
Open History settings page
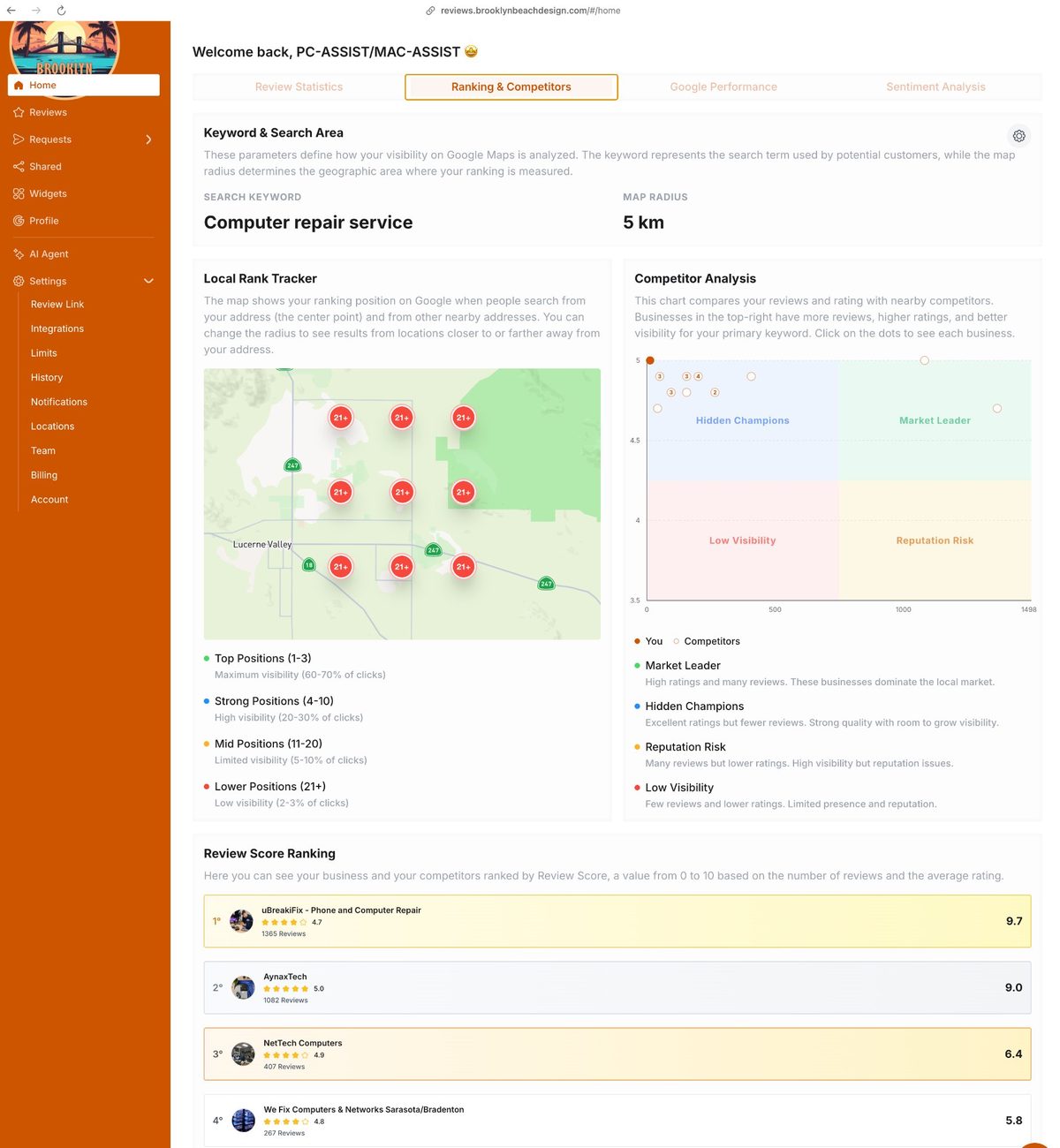click(x=47, y=378)
